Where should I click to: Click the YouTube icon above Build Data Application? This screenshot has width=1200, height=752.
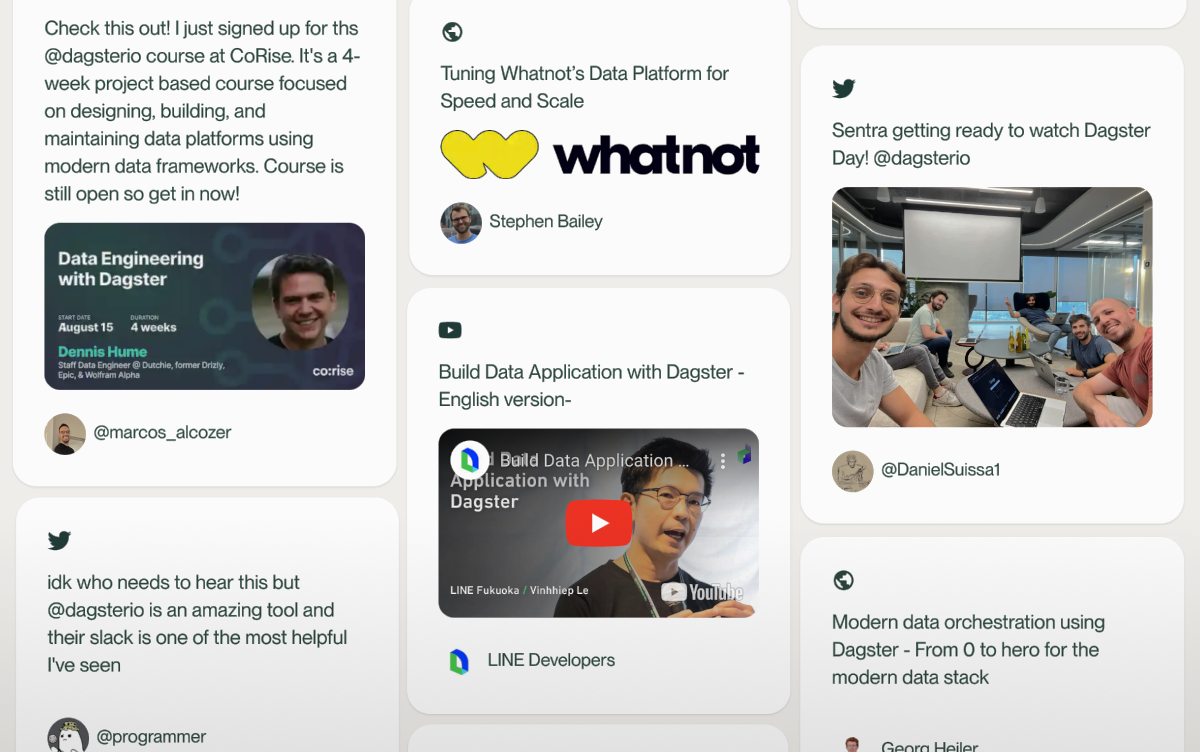tap(450, 330)
